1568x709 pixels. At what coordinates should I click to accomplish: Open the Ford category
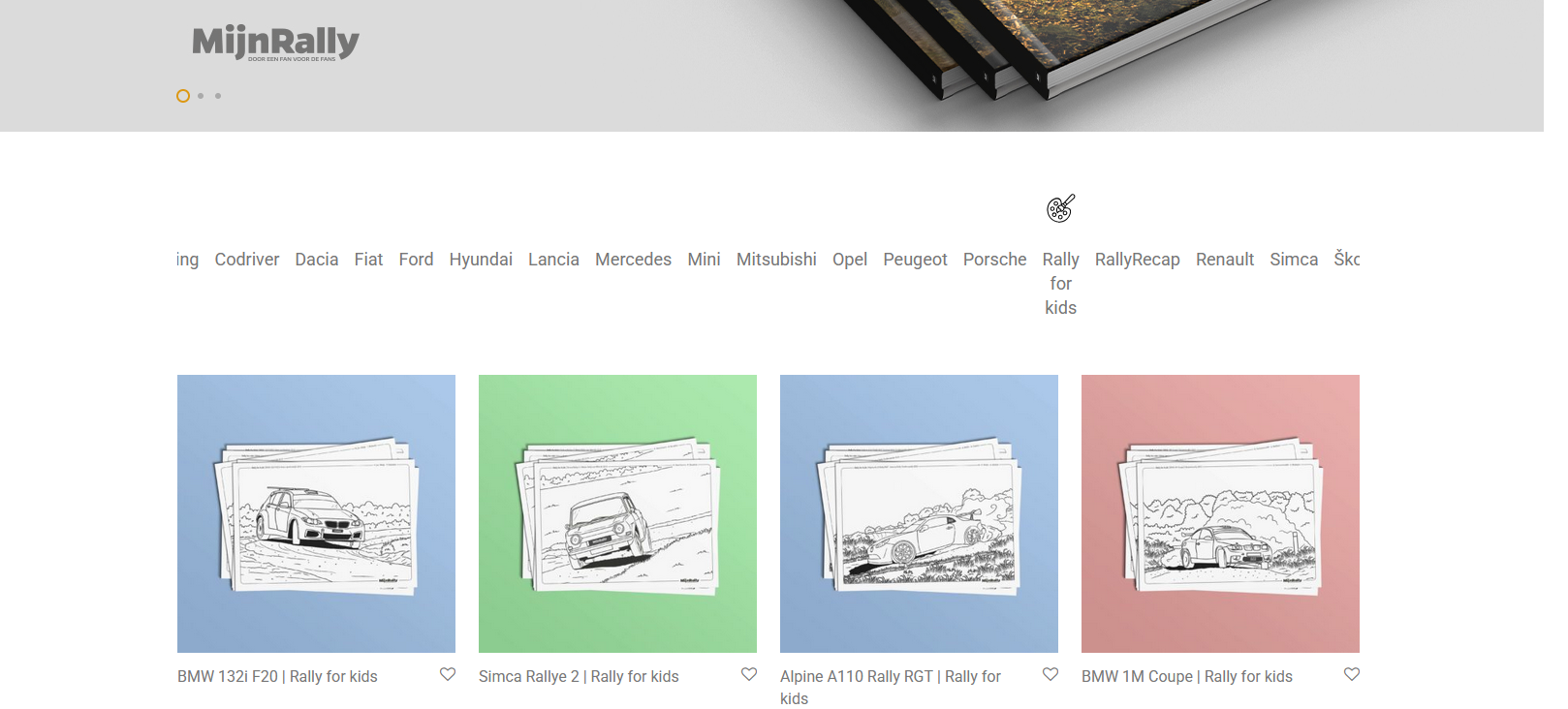416,260
